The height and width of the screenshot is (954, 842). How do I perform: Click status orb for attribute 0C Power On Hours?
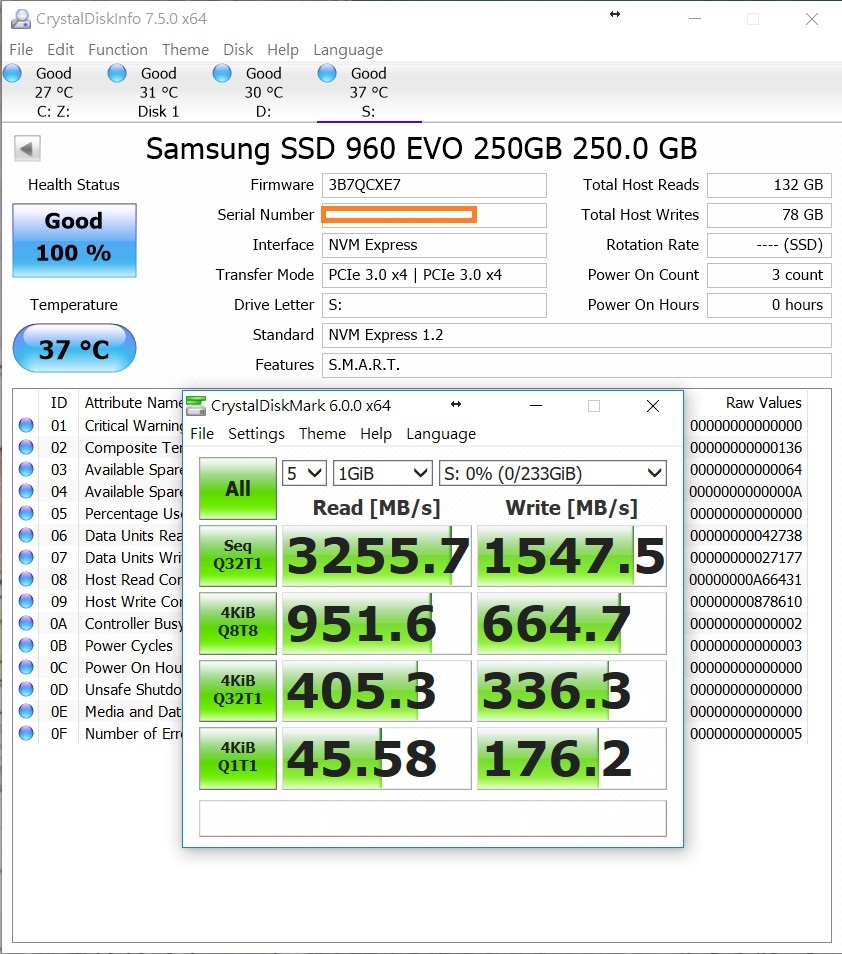coord(26,667)
